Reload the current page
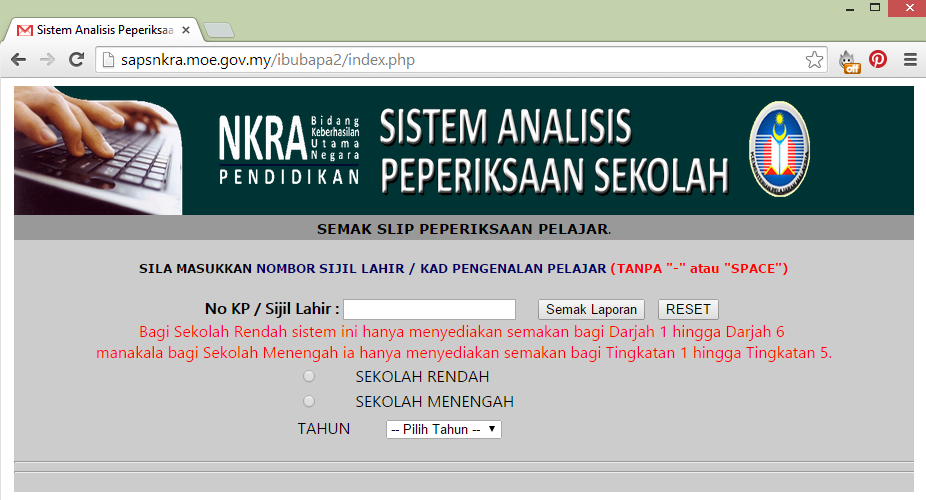This screenshot has height=500, width=926. pyautogui.click(x=76, y=60)
